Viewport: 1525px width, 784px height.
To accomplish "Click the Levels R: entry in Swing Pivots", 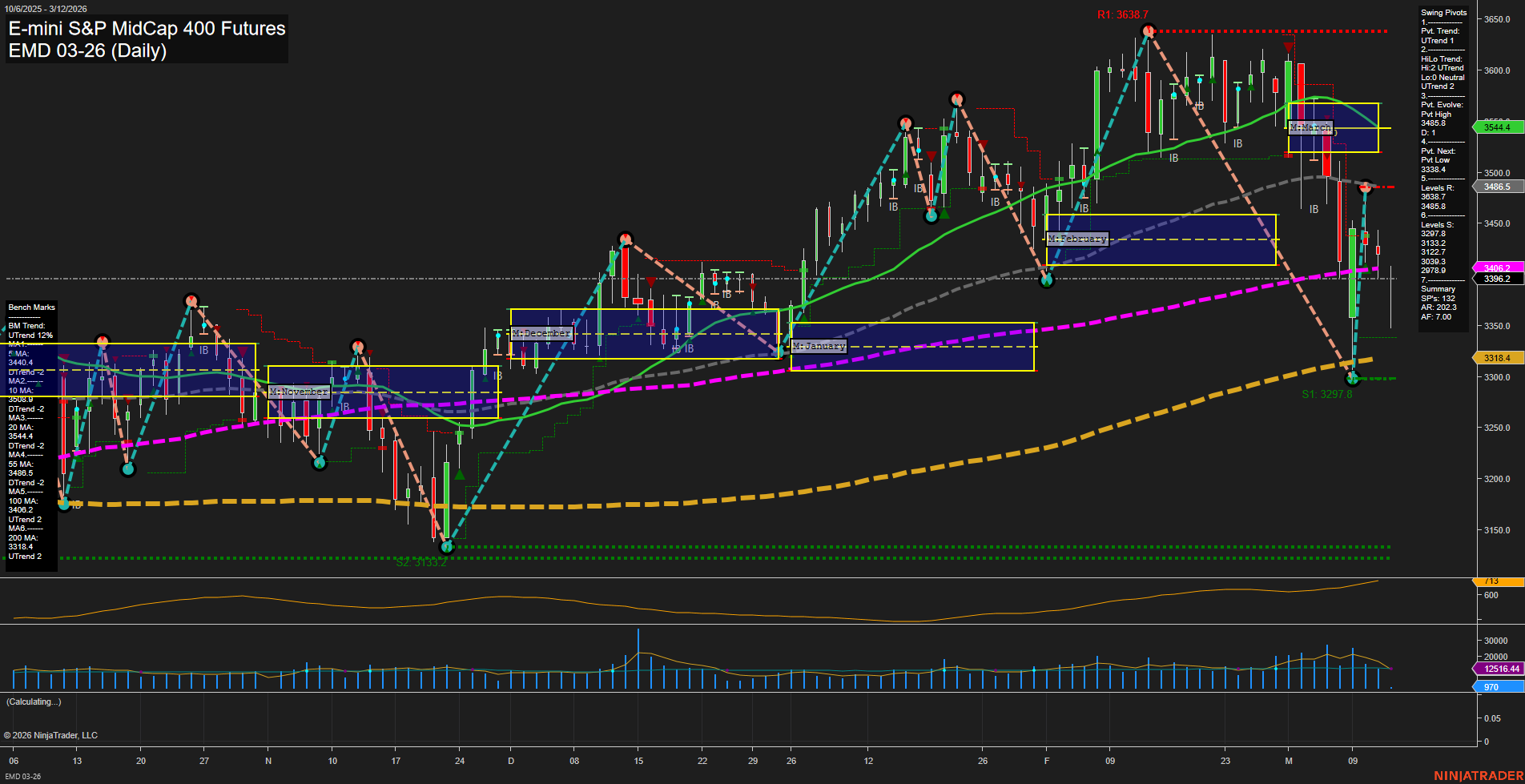I will [1437, 188].
